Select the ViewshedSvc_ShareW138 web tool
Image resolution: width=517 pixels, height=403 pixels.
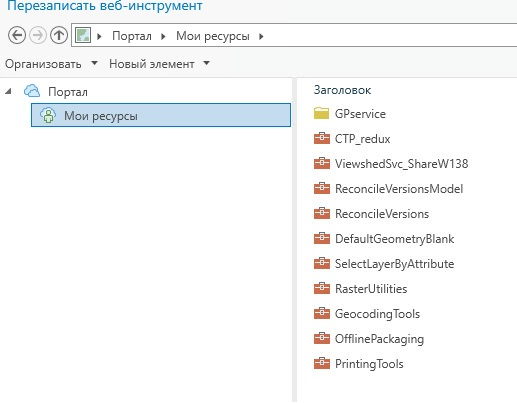point(391,163)
